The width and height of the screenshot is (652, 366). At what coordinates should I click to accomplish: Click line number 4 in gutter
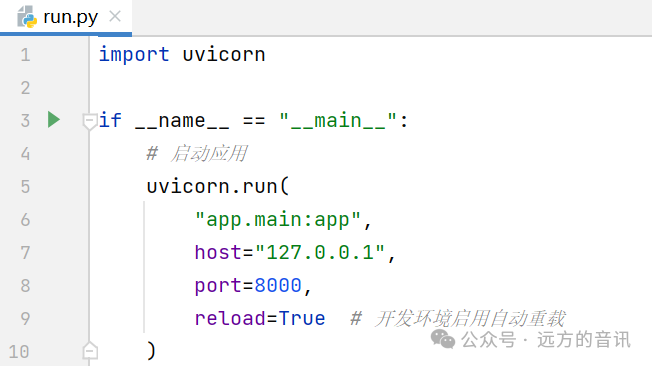(x=25, y=154)
